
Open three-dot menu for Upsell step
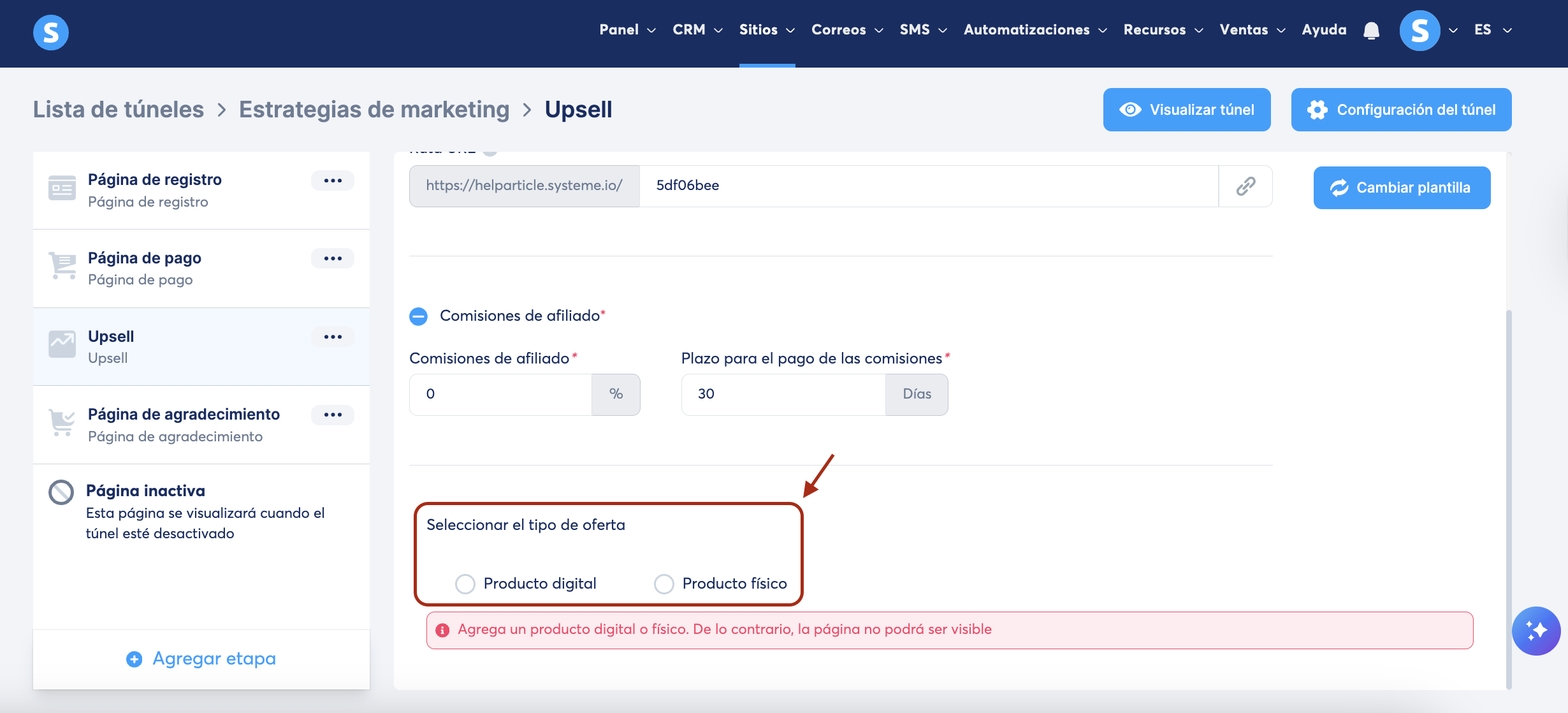pyautogui.click(x=333, y=337)
